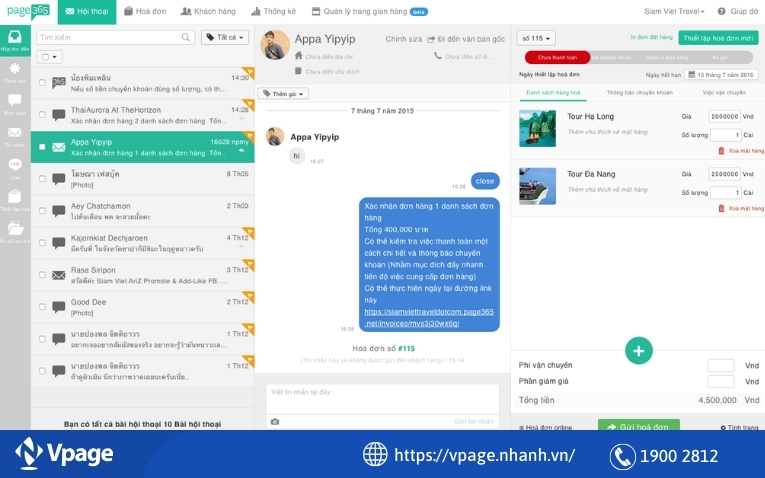Open the số 115 invoice dropdown
The height and width of the screenshot is (478, 765).
536,38
